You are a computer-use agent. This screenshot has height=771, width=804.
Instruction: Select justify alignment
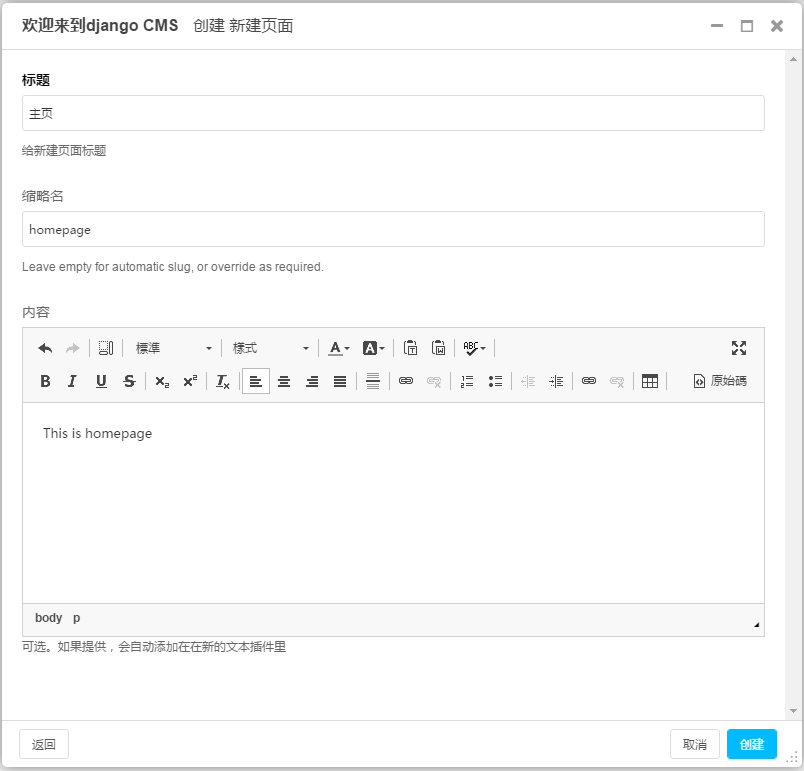(340, 381)
